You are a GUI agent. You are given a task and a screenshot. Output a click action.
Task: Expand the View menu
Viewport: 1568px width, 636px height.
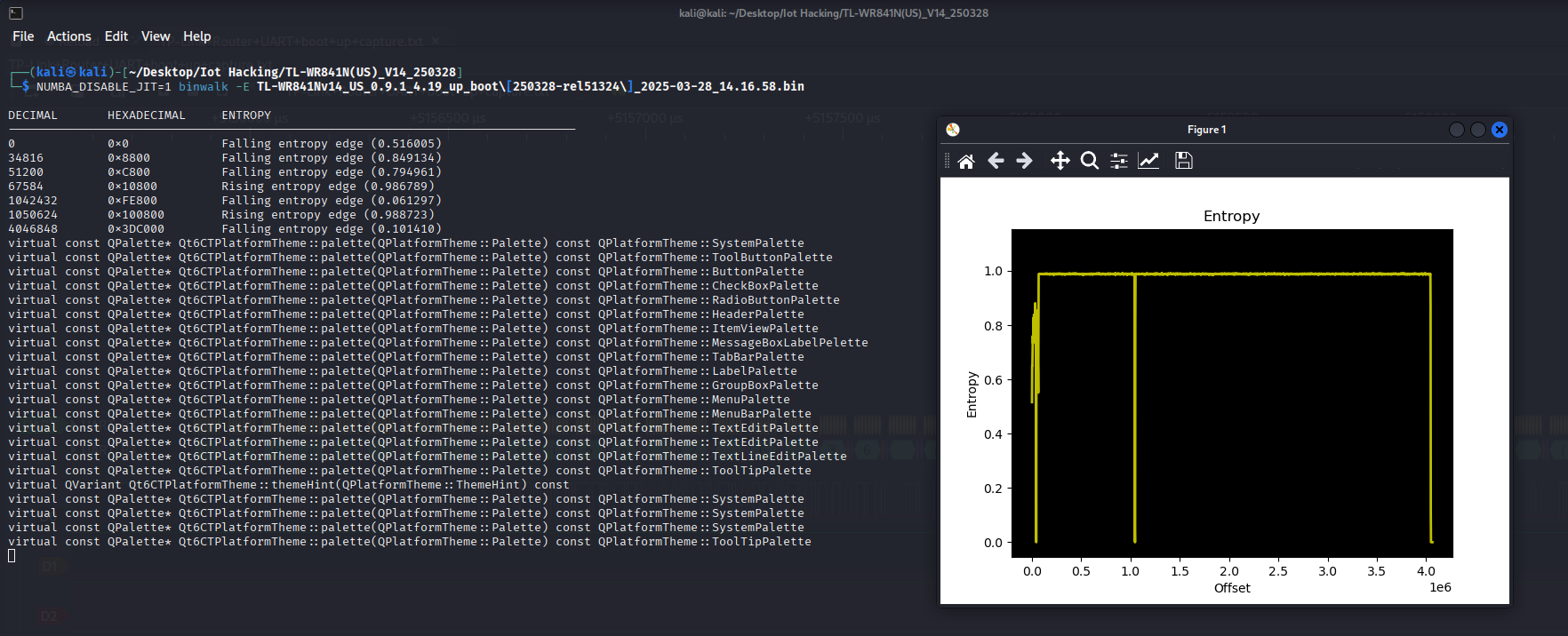(155, 36)
